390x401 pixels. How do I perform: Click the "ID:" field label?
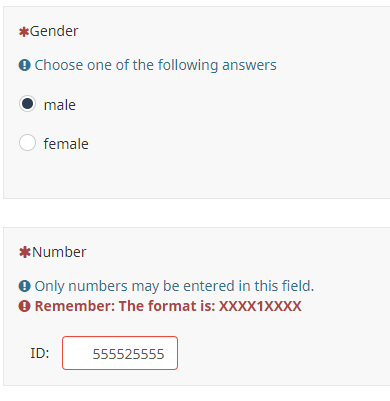click(40, 353)
